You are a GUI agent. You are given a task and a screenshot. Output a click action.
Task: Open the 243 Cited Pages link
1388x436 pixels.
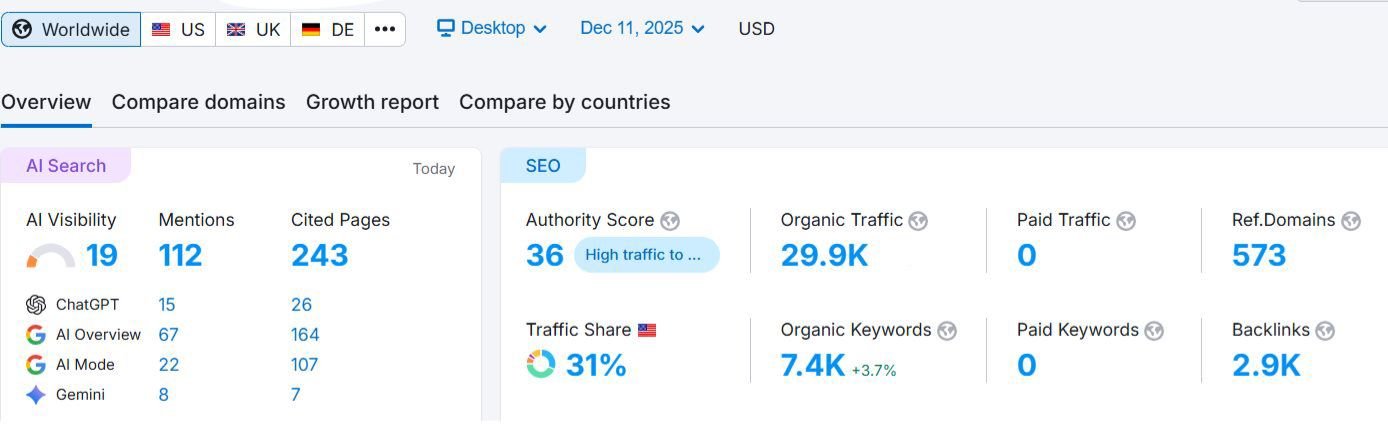319,255
